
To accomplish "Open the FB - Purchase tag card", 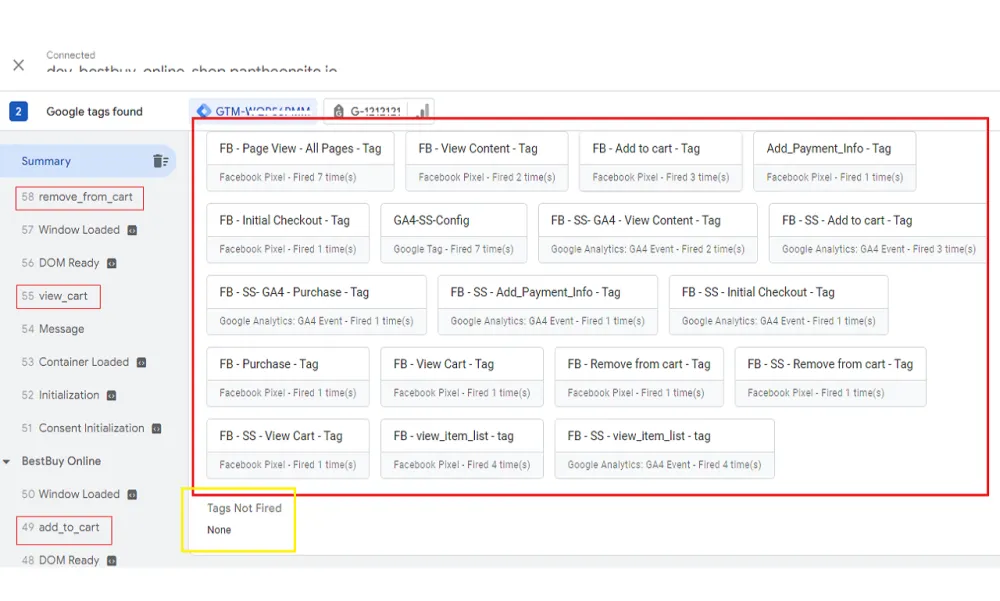I will point(288,377).
